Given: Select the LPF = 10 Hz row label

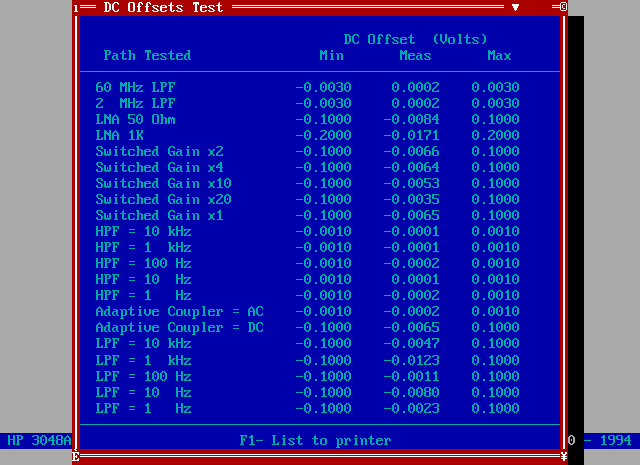Looking at the screenshot, I should 143,392.
